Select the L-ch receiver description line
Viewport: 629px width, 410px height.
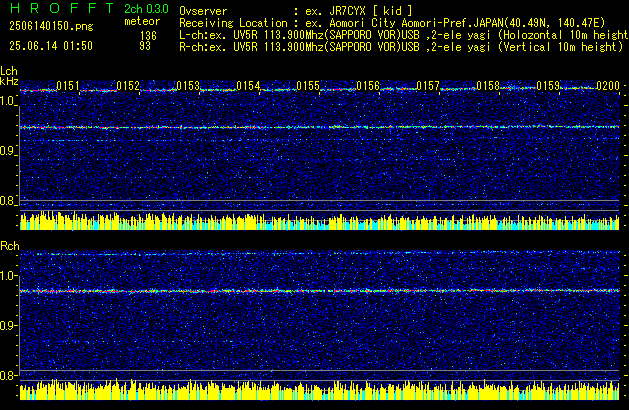404,35
